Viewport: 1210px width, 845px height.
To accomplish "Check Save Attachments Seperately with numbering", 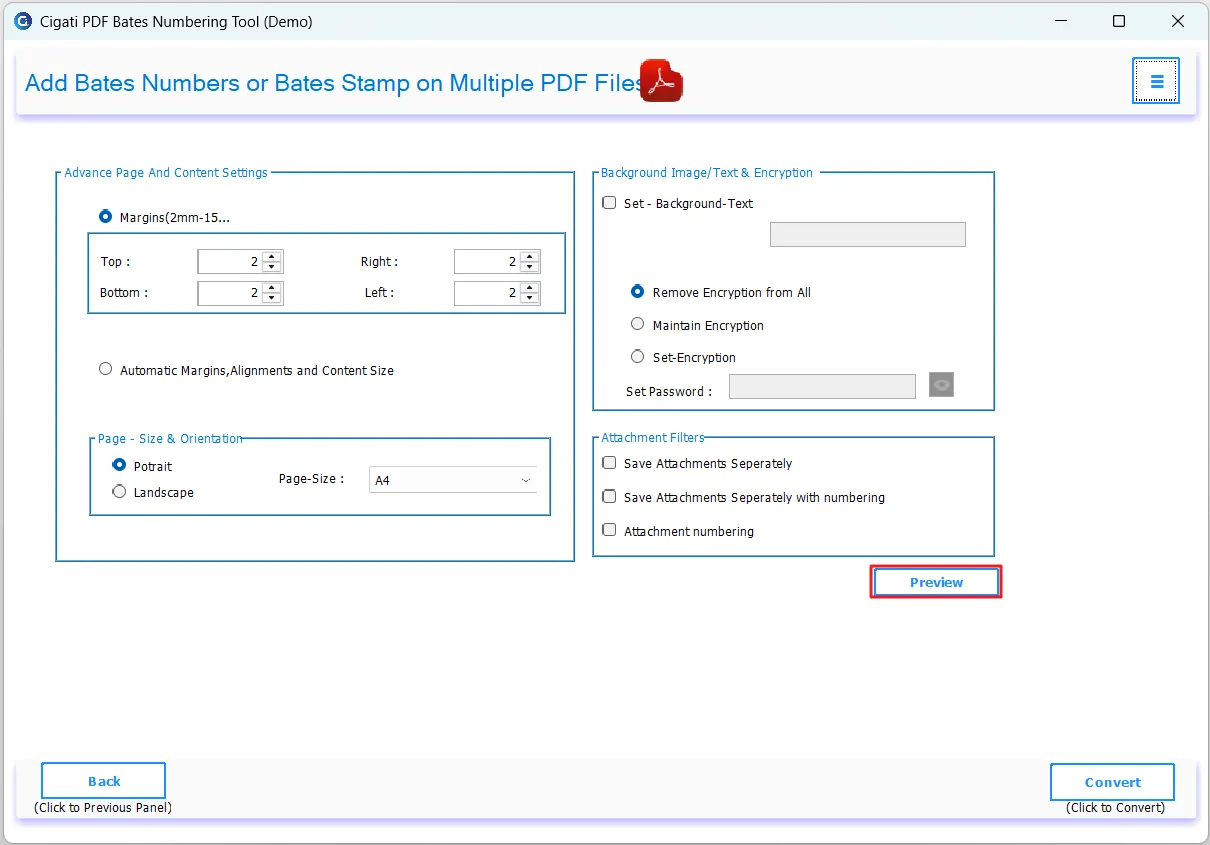I will [x=609, y=496].
